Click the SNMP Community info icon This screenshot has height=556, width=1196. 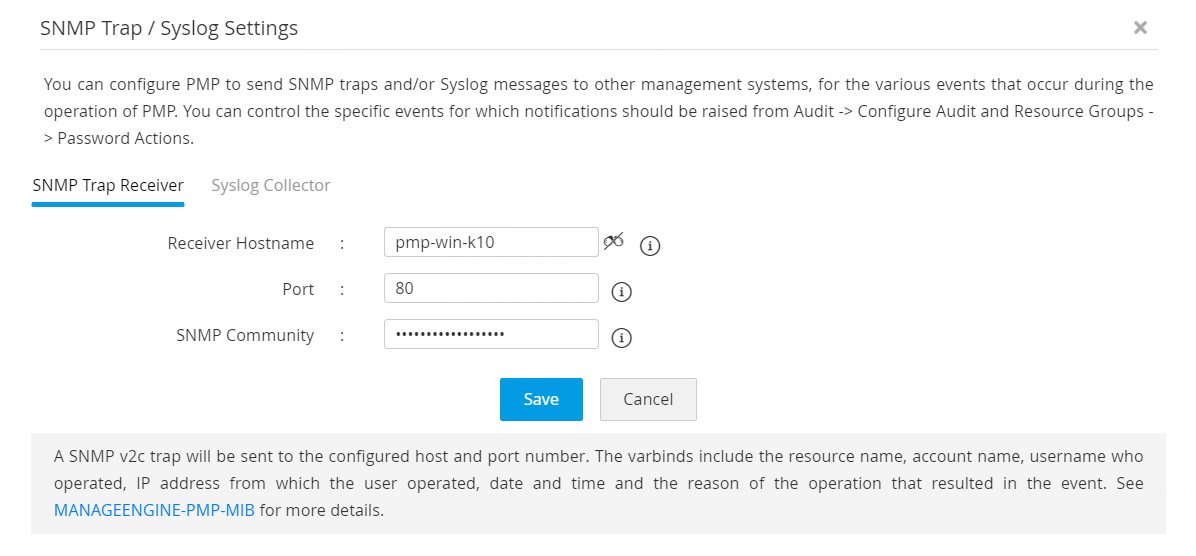click(x=621, y=338)
